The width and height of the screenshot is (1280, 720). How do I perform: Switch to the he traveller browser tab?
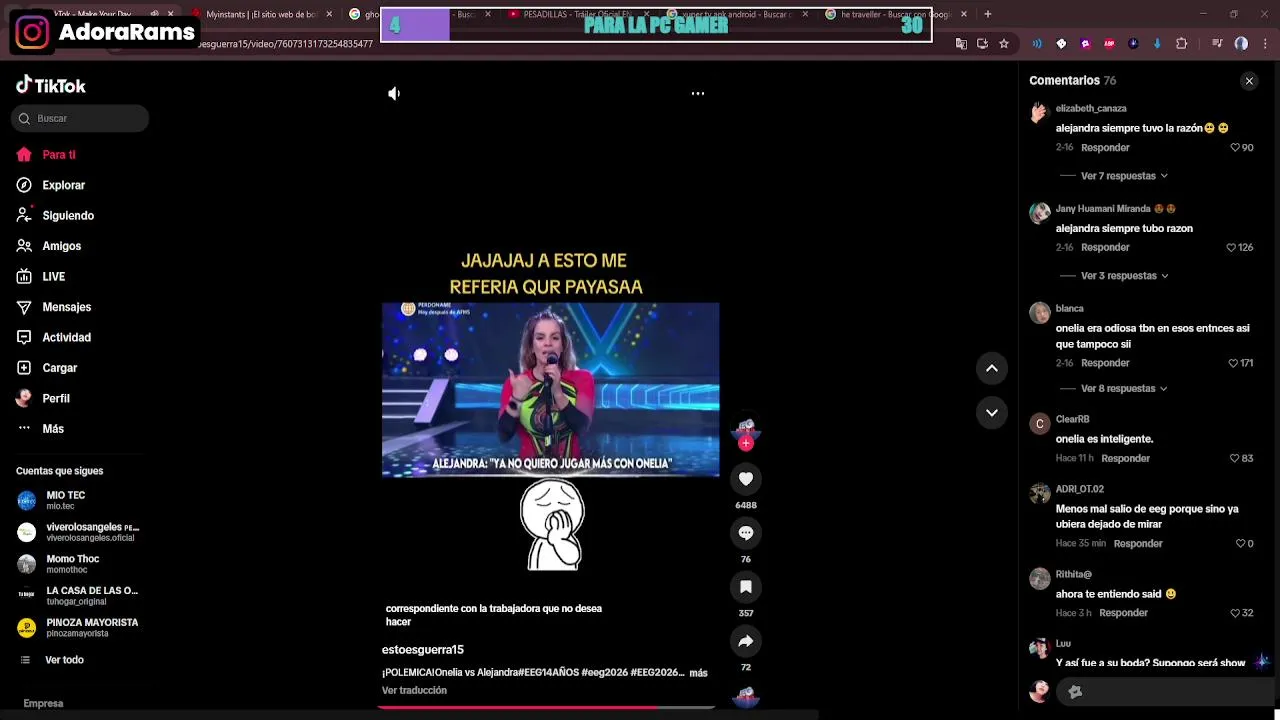895,14
